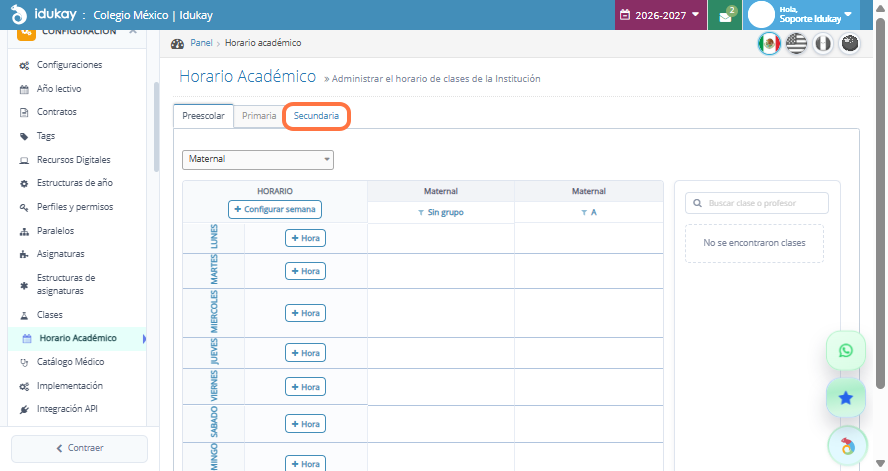Add an Hora to Lunes
This screenshot has width=888, height=471.
[305, 238]
